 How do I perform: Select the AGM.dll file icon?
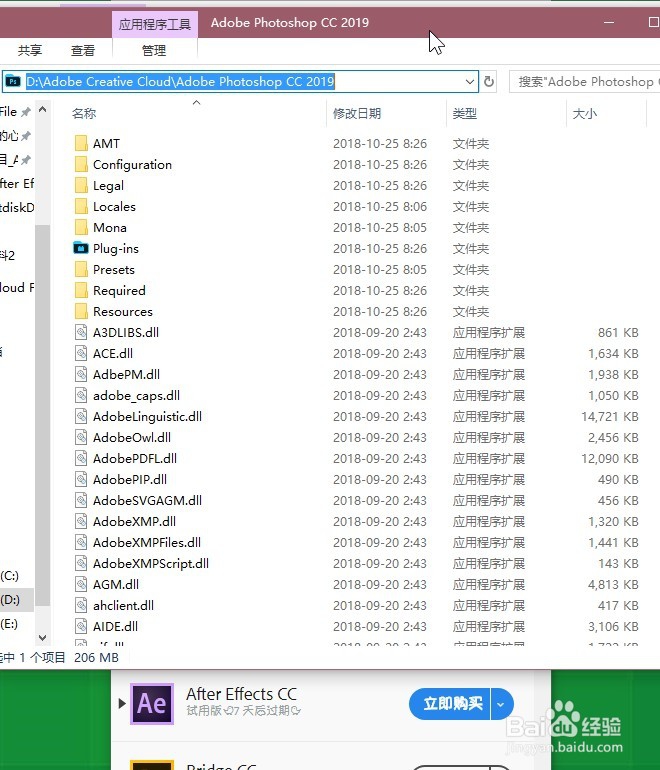click(x=81, y=584)
